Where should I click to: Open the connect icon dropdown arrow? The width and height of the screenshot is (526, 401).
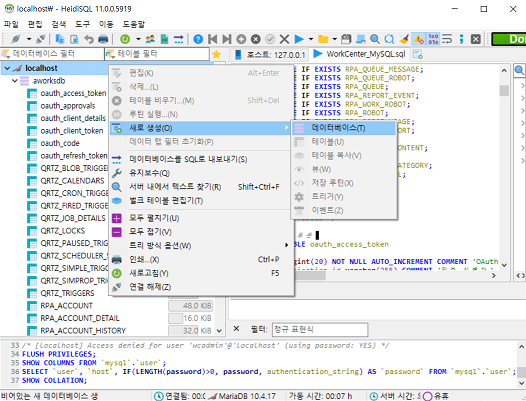click(29, 39)
